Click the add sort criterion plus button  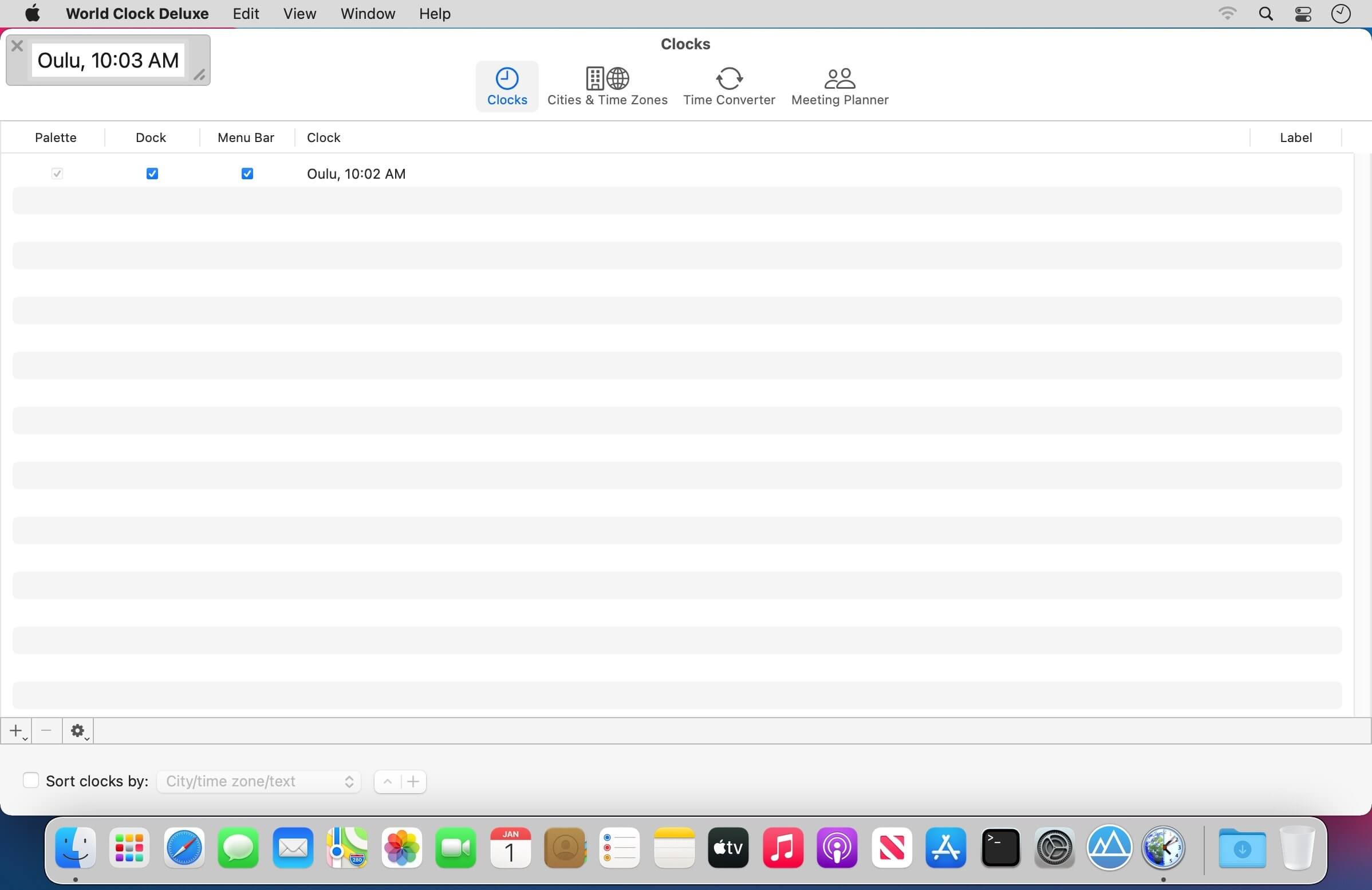click(413, 782)
